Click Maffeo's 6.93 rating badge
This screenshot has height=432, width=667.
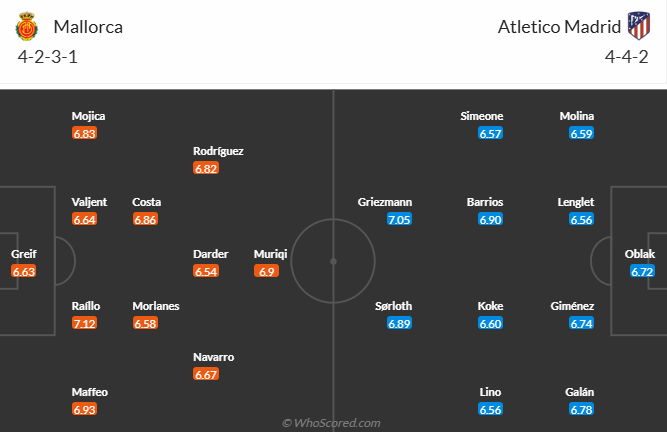pyautogui.click(x=85, y=409)
